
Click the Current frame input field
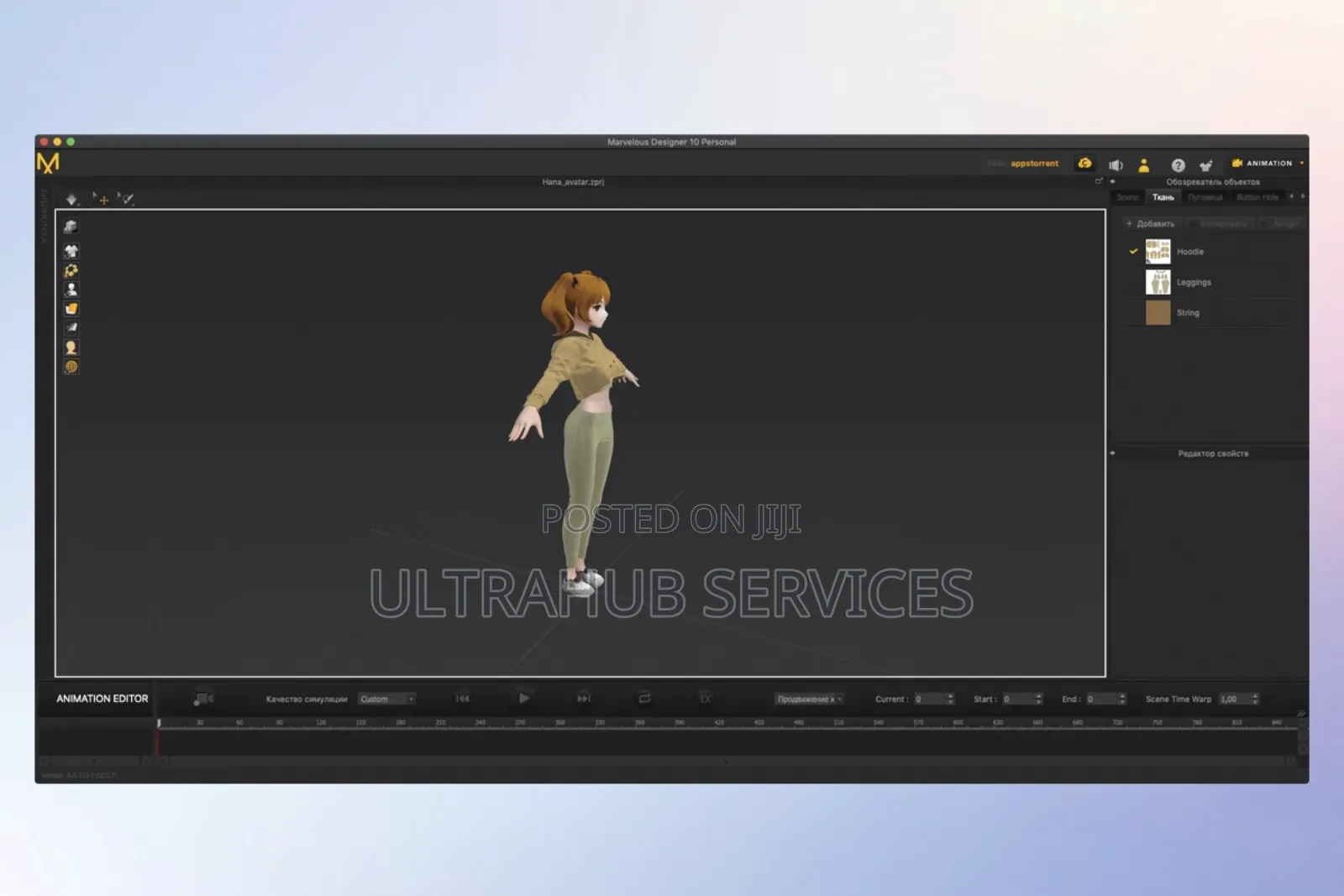(929, 699)
